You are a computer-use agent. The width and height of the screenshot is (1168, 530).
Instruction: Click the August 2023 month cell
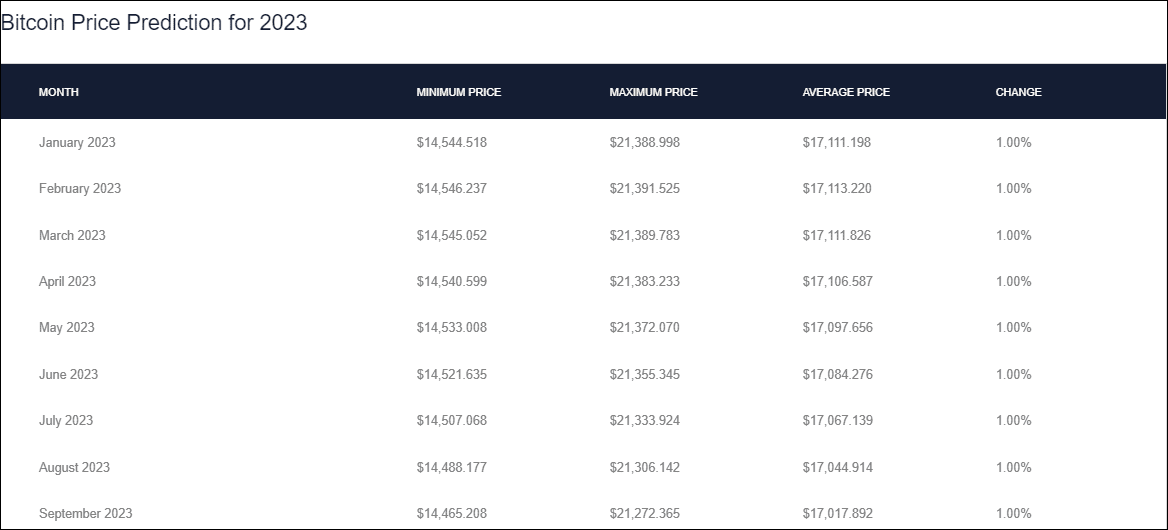74,467
